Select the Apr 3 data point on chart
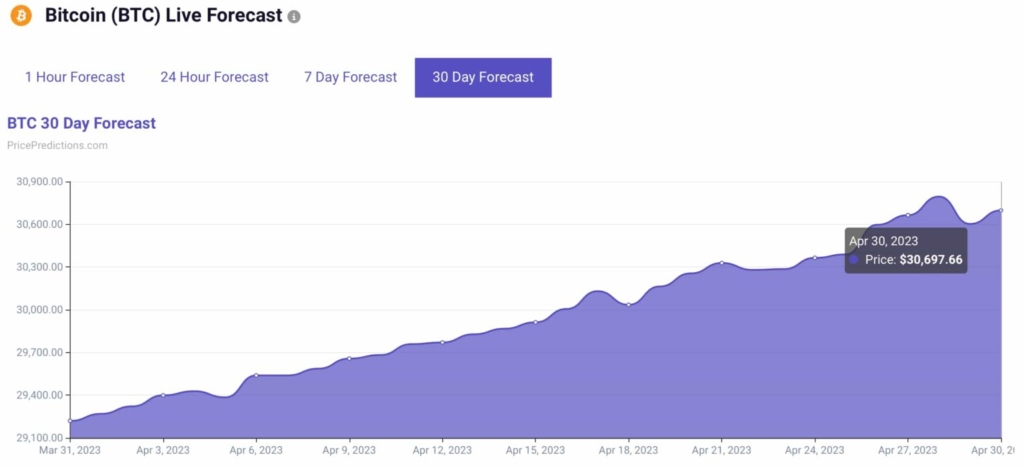This screenshot has width=1024, height=467. [x=163, y=395]
